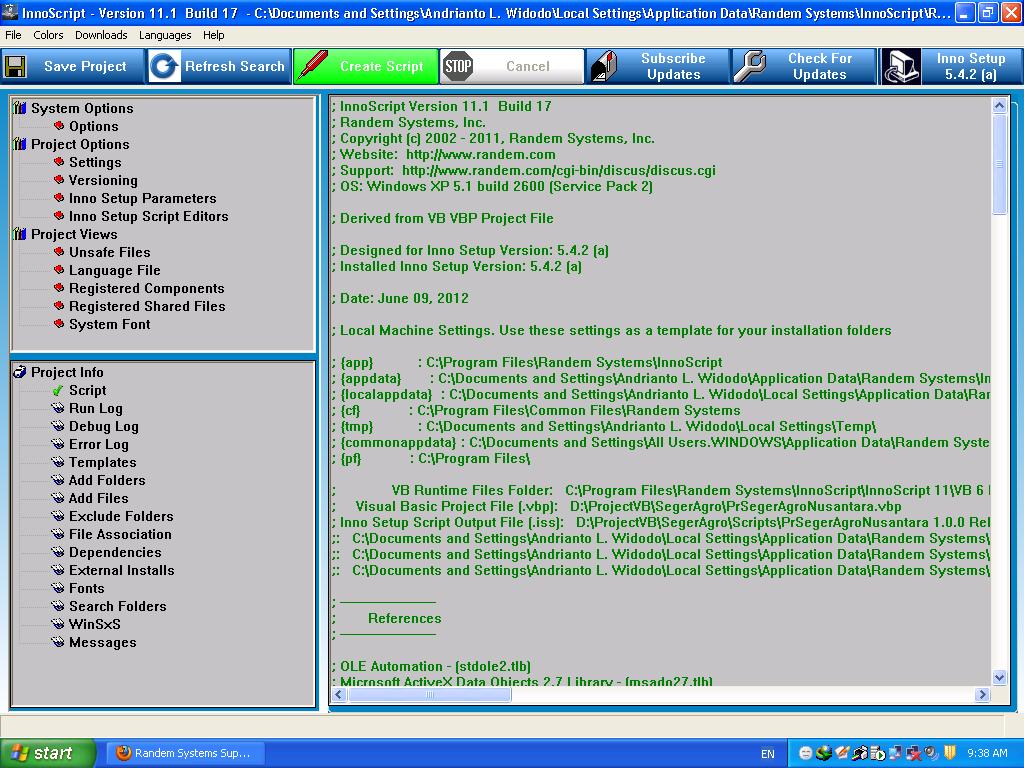Click the System Options books icon

[20, 108]
